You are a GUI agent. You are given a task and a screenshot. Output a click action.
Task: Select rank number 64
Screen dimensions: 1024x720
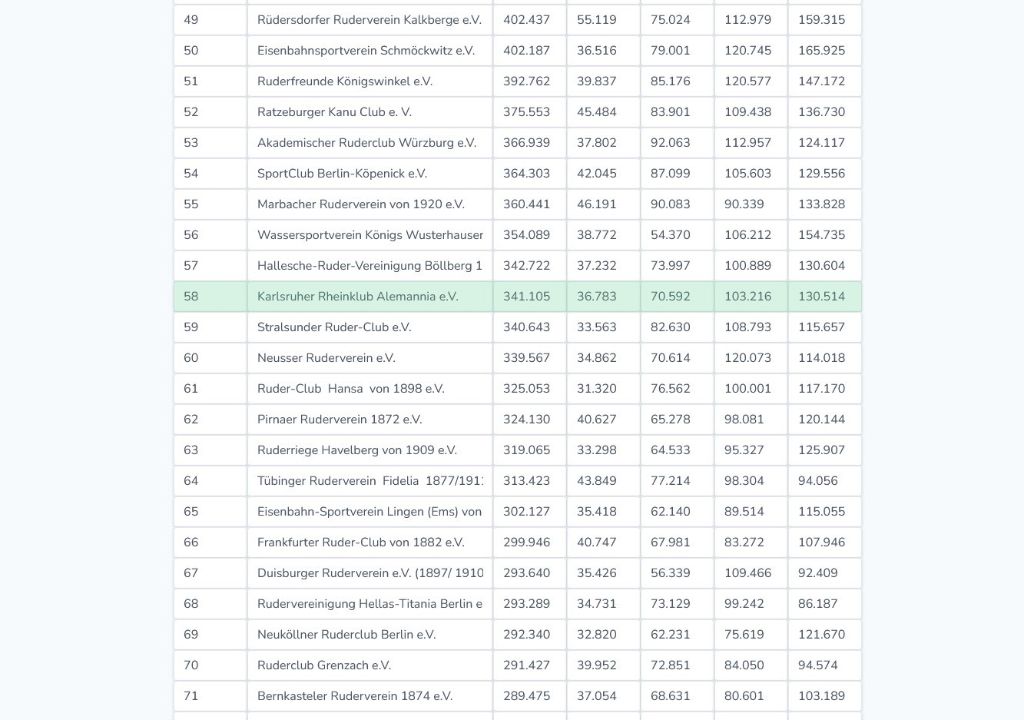pos(191,480)
